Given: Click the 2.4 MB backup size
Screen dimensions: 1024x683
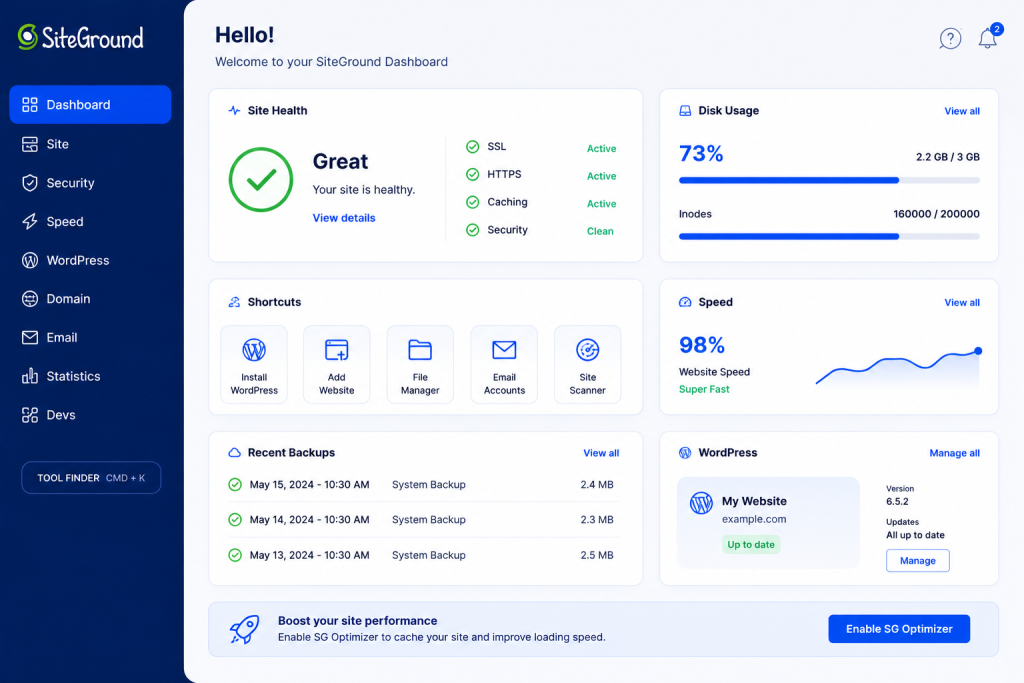Looking at the screenshot, I should pyautogui.click(x=597, y=484).
